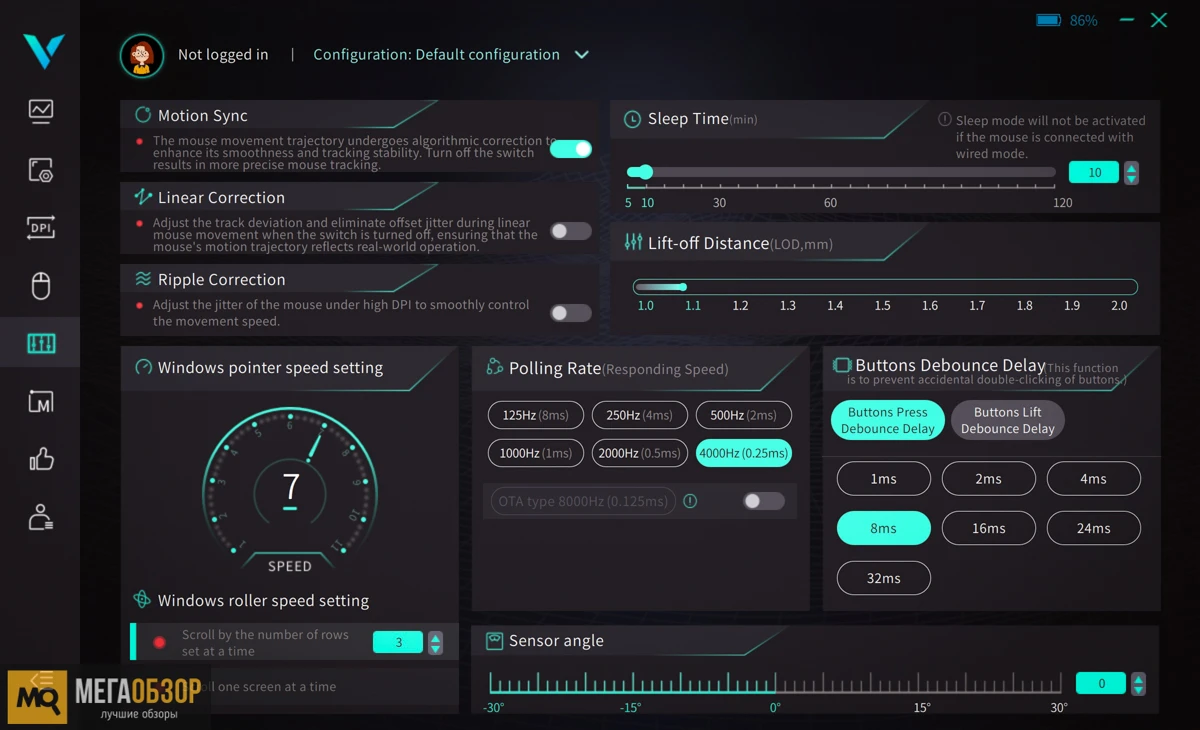Enable Ripple Correction
The height and width of the screenshot is (730, 1200).
(570, 313)
